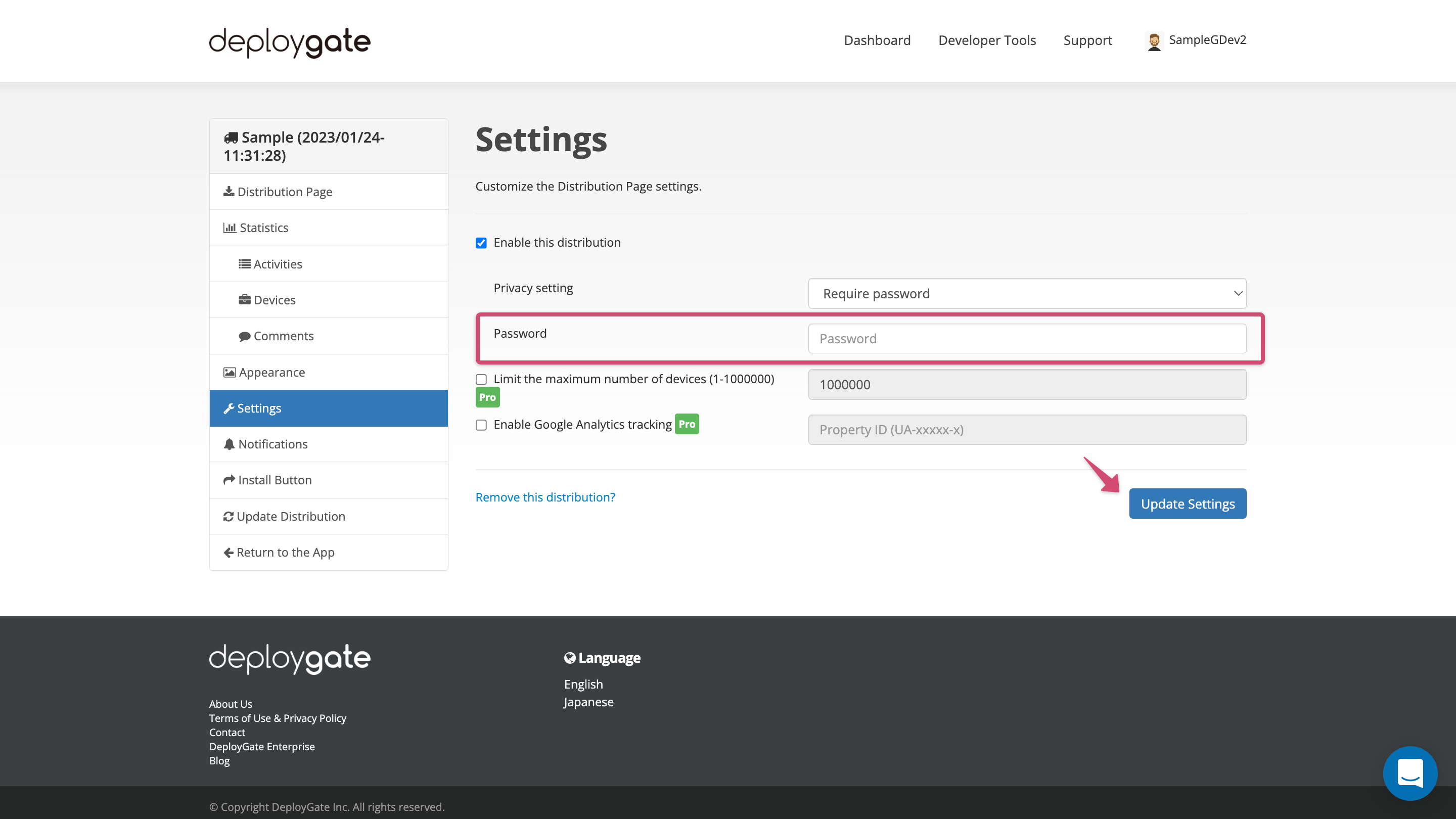Switch to the Settings sidebar tab
This screenshot has height=819, width=1456.
[x=259, y=407]
